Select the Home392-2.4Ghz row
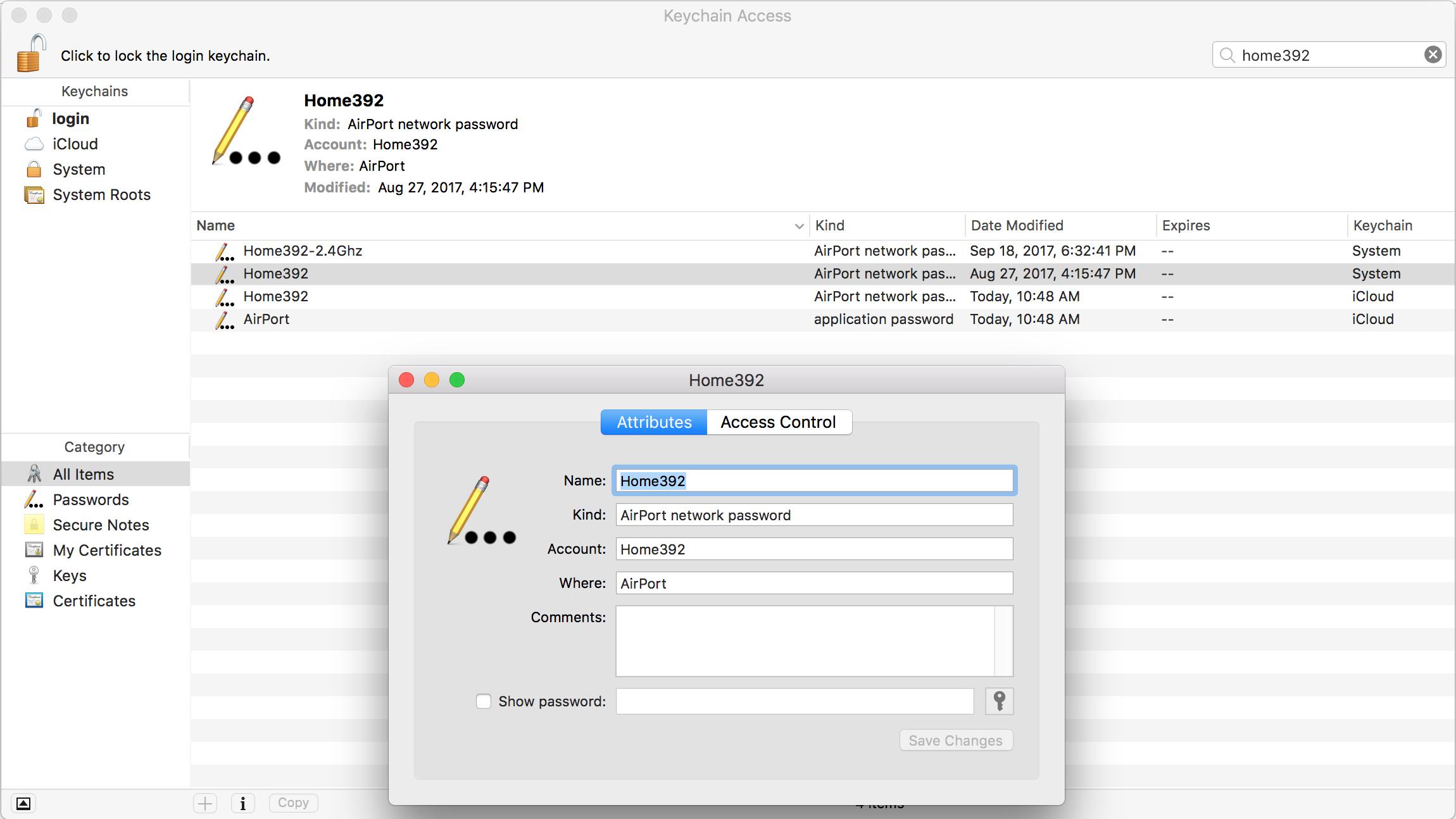Viewport: 1456px width, 819px height. coord(822,251)
